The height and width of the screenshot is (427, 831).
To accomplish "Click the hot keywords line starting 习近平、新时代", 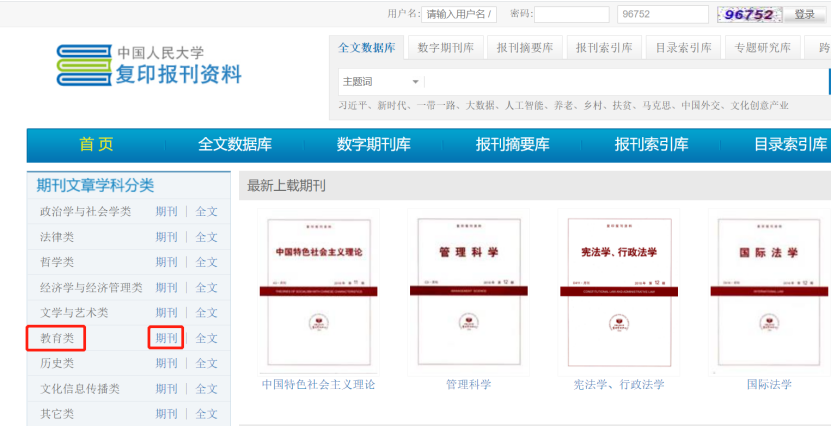I will pos(564,105).
